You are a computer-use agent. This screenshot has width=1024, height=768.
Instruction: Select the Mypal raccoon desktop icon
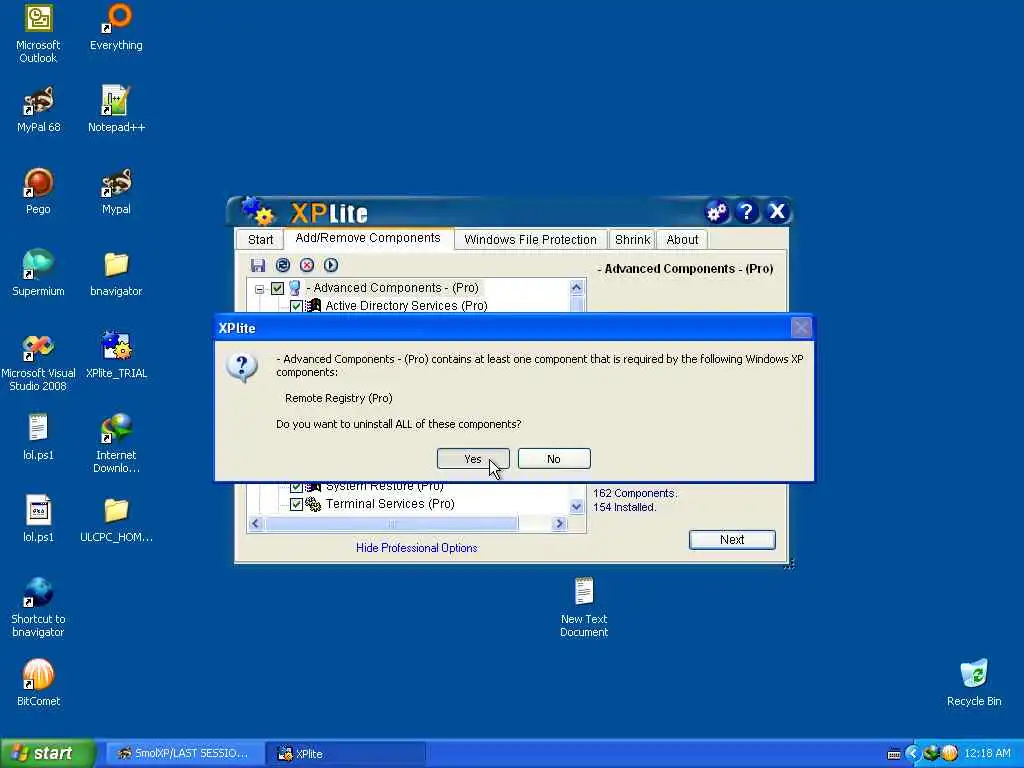click(116, 192)
